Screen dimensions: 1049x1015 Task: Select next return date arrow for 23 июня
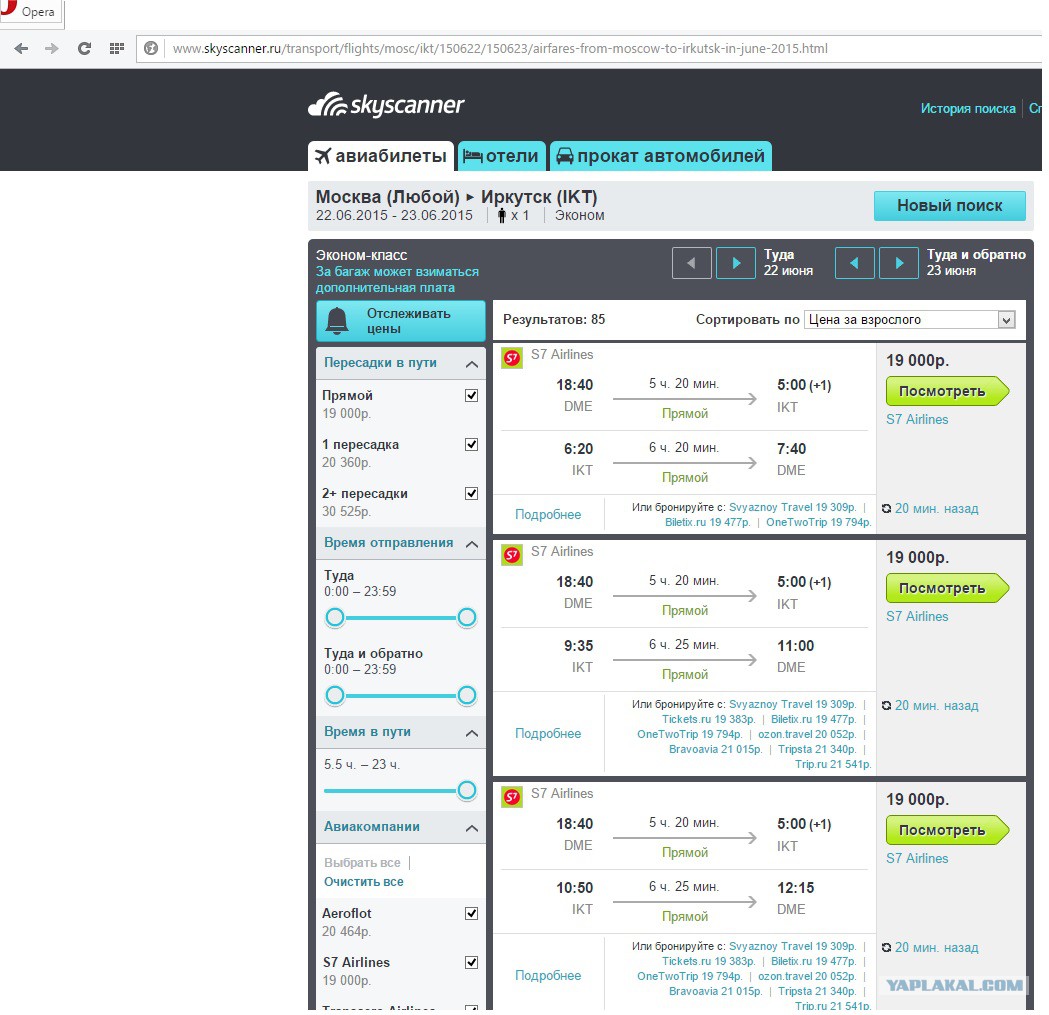coord(899,263)
